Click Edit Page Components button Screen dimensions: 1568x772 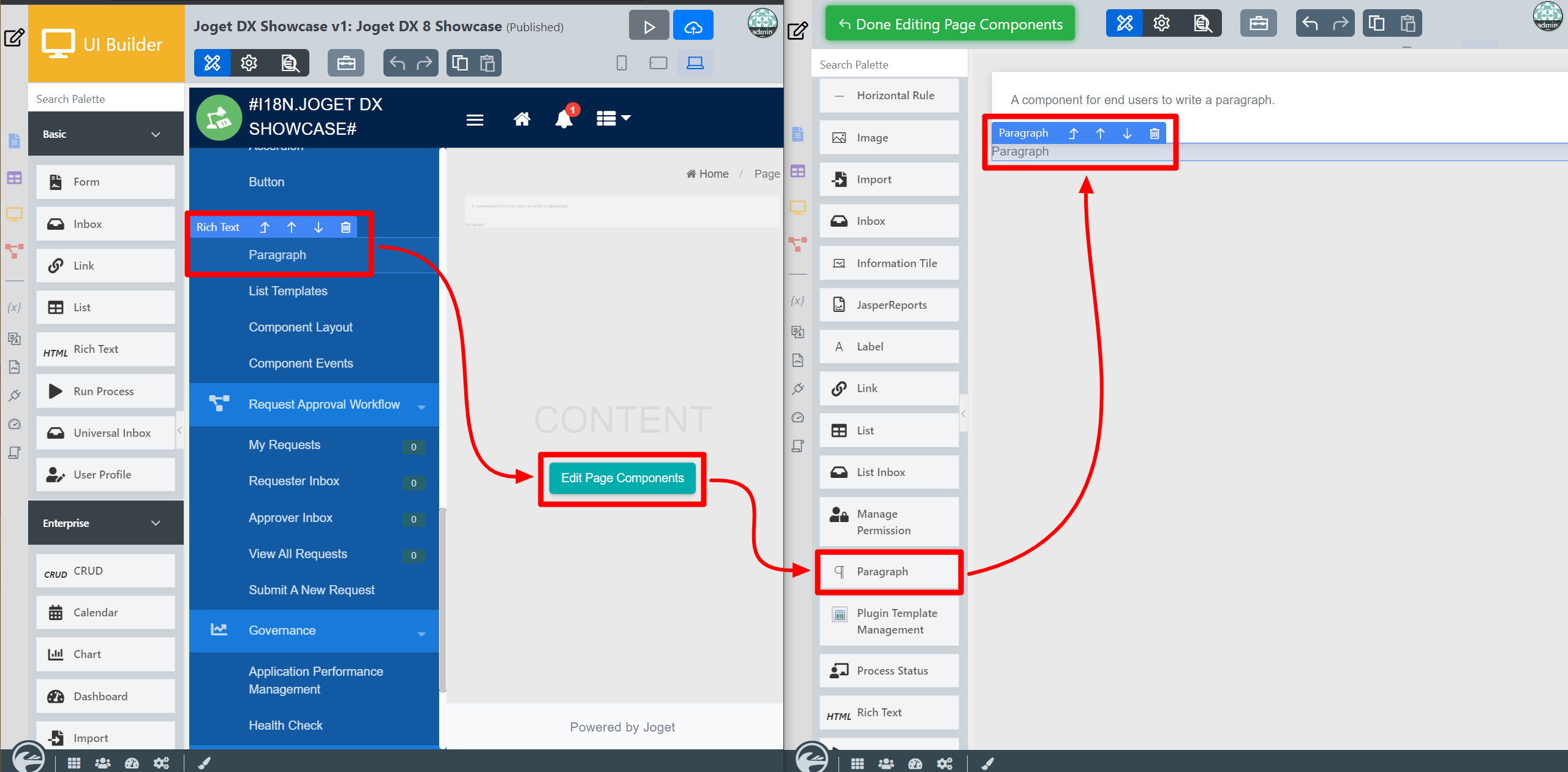coord(622,478)
